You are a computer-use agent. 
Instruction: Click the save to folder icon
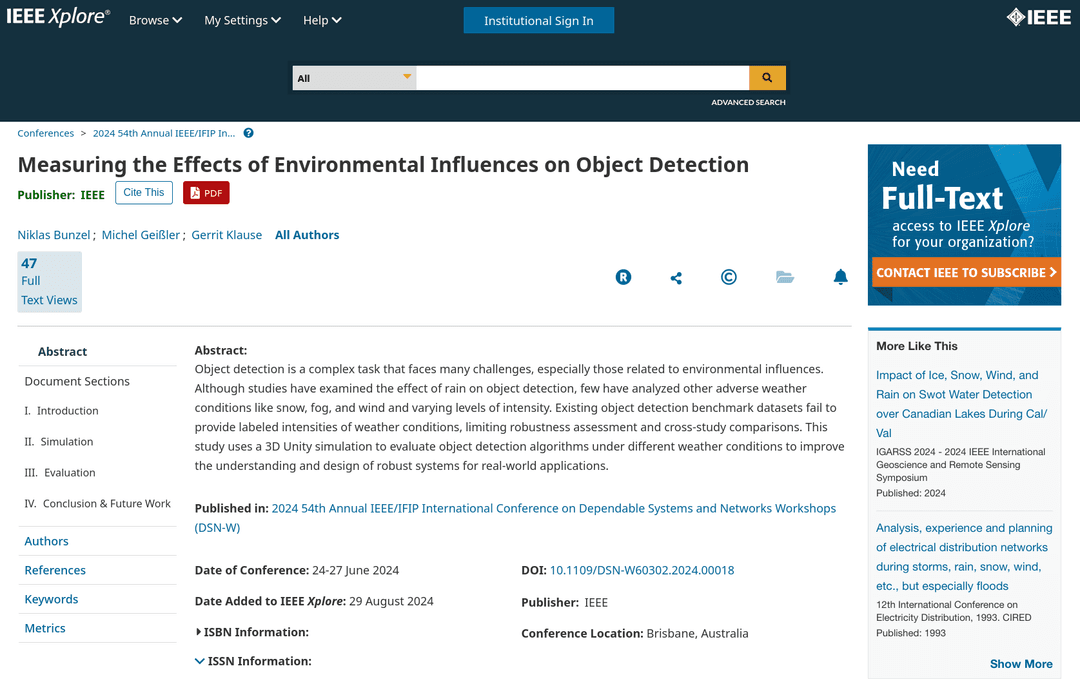[x=785, y=277]
